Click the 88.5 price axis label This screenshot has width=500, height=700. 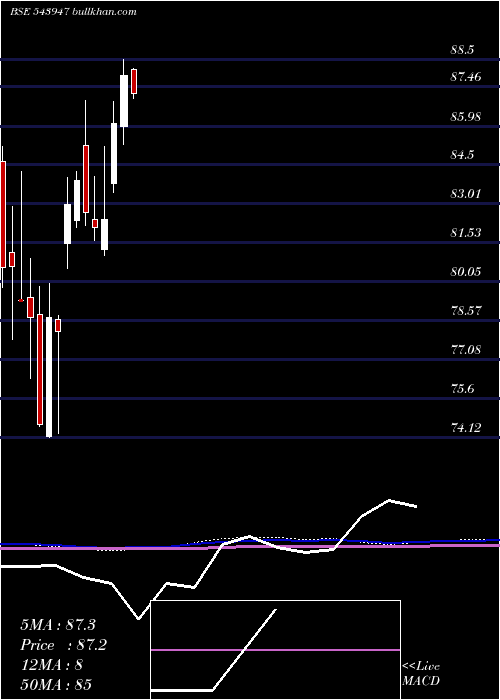coord(462,50)
